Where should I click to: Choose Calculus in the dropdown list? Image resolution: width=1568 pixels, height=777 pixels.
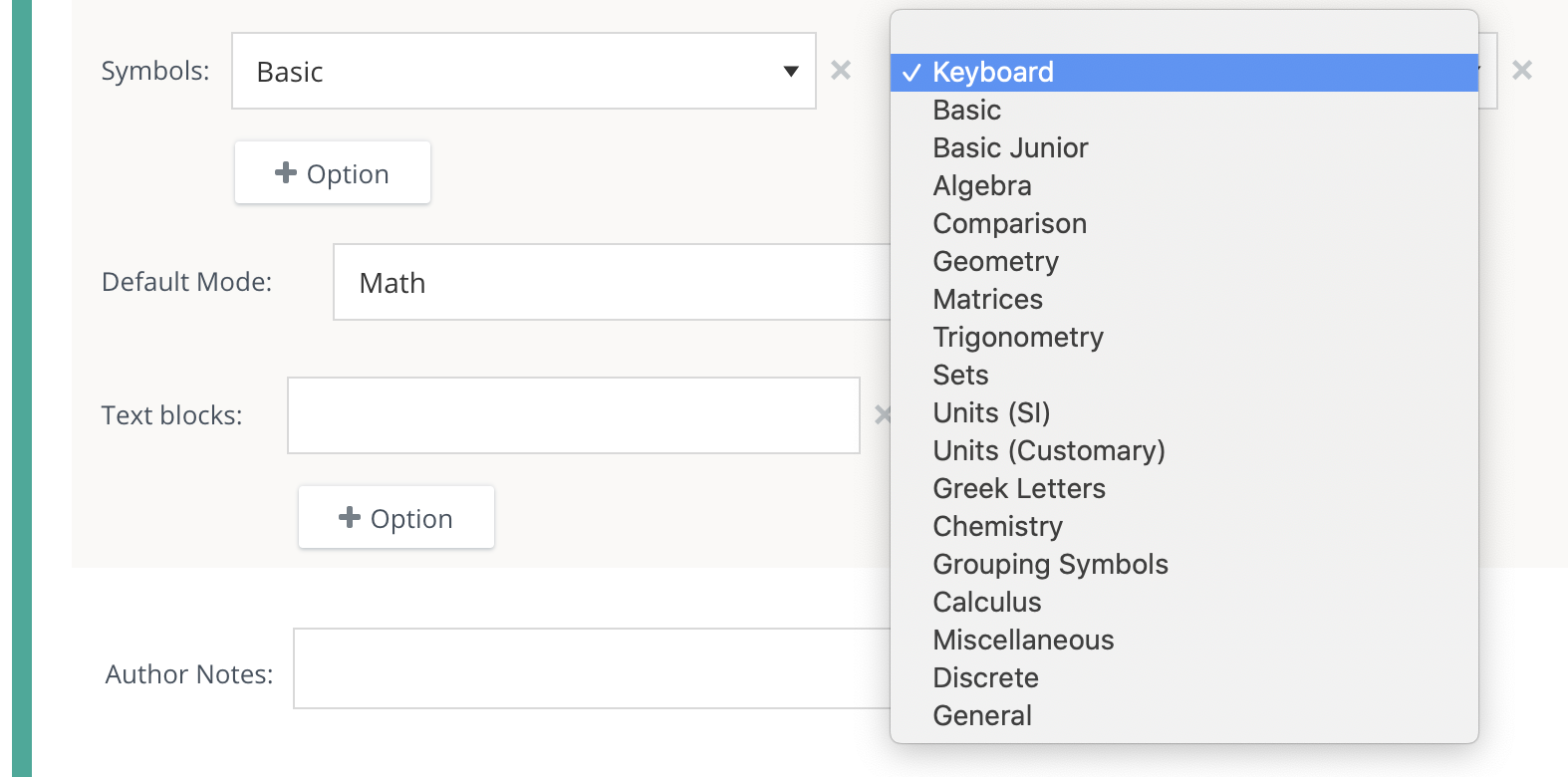[x=986, y=603]
